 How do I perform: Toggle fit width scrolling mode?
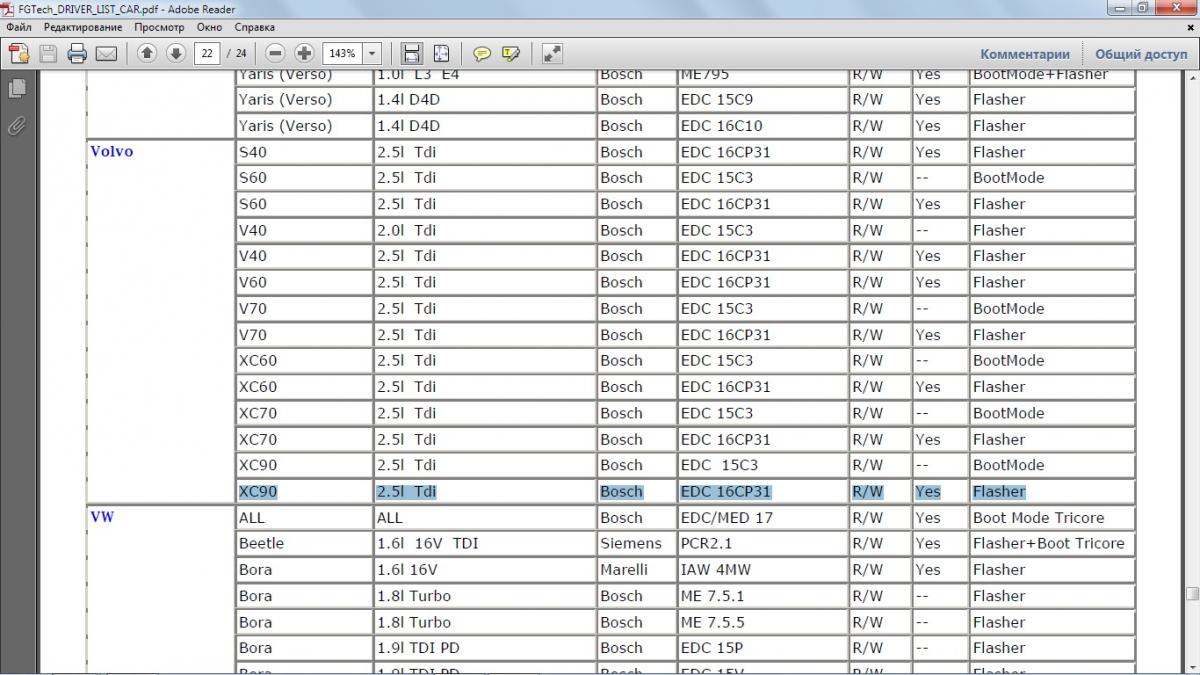[411, 53]
